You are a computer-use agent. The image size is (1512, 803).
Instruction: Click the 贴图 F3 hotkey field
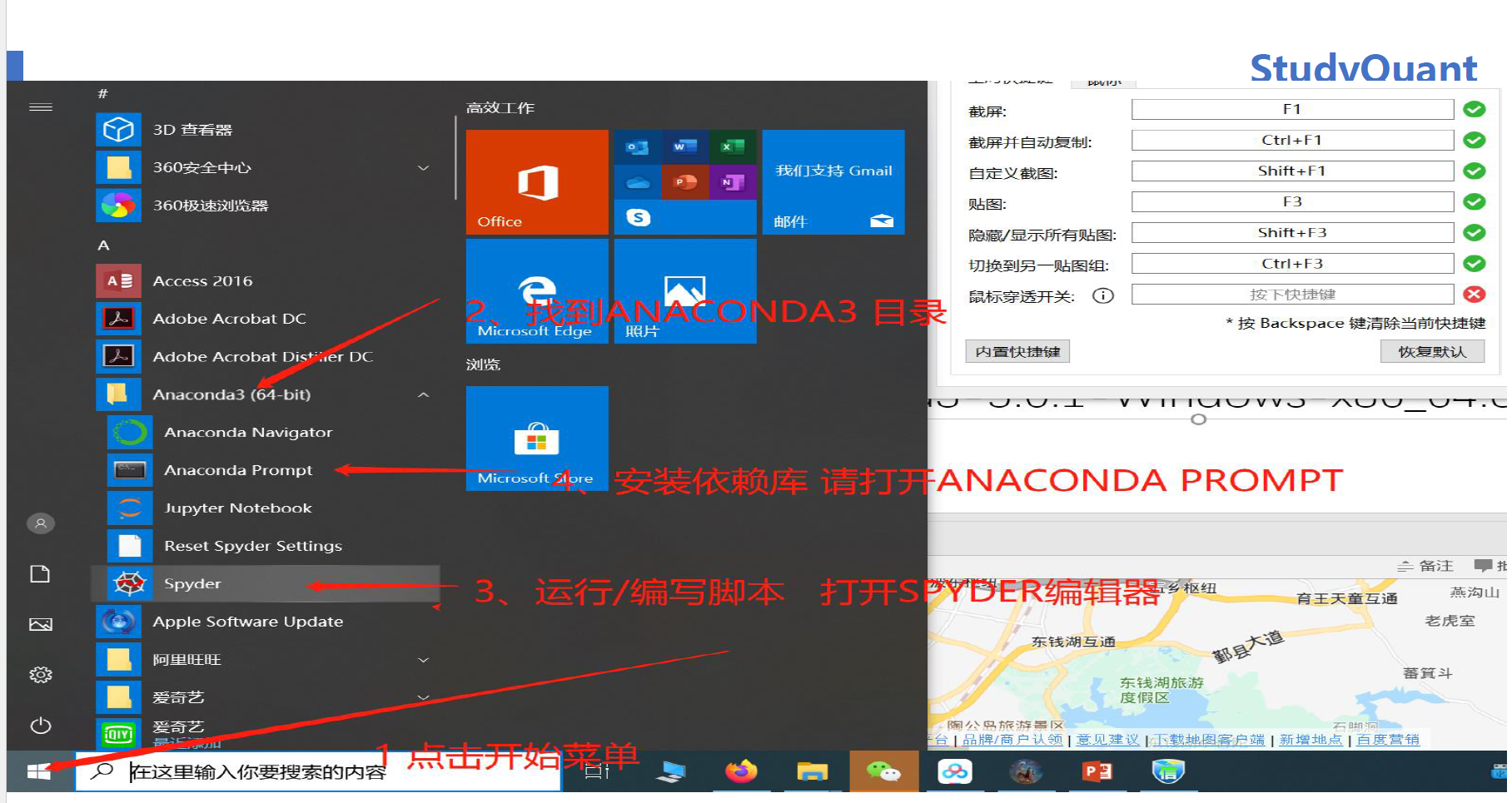click(x=1292, y=201)
